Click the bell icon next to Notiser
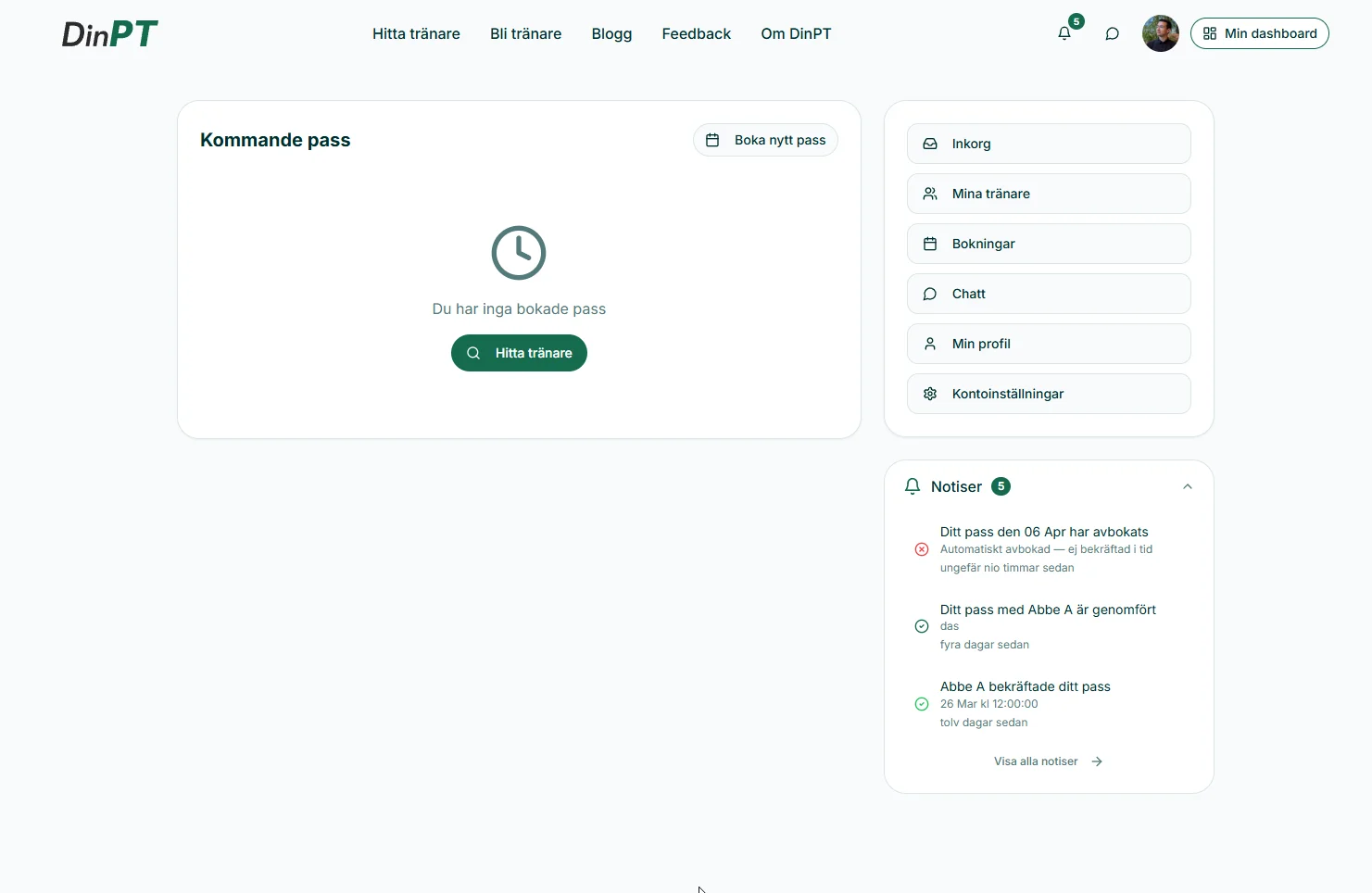 coord(913,486)
